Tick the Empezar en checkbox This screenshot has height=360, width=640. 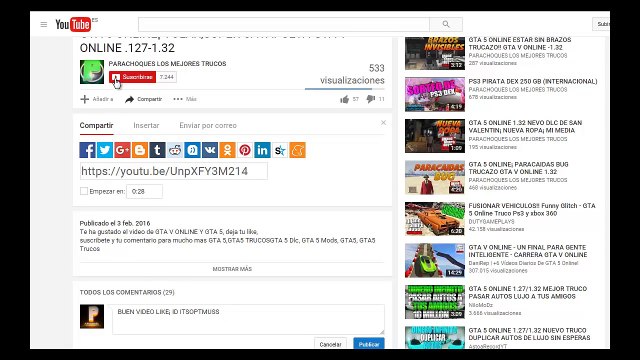click(x=84, y=191)
